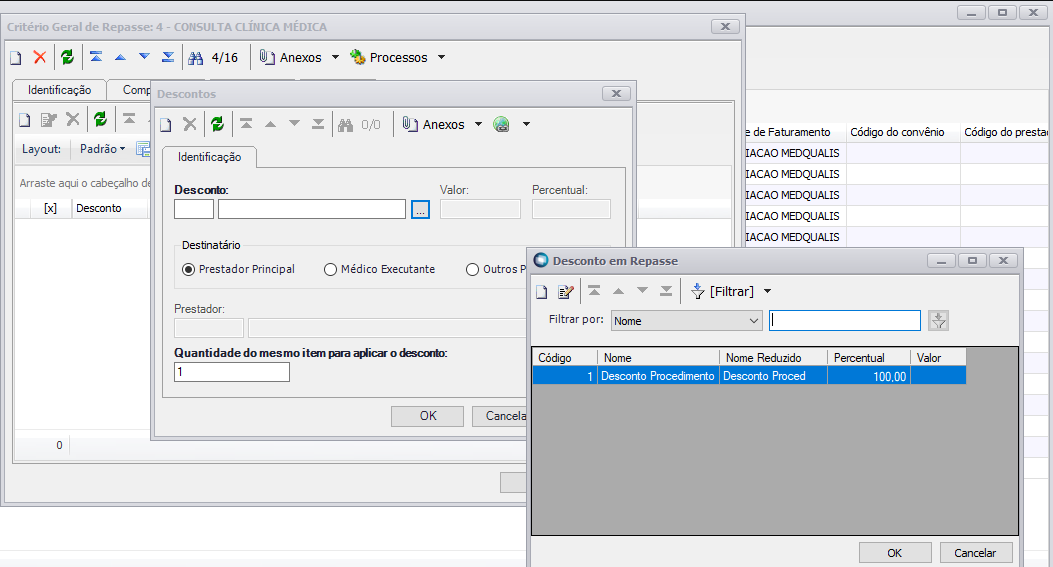Screen dimensions: 1053x567
Task: Go to first record in Desconto em Repasse
Action: (594, 291)
